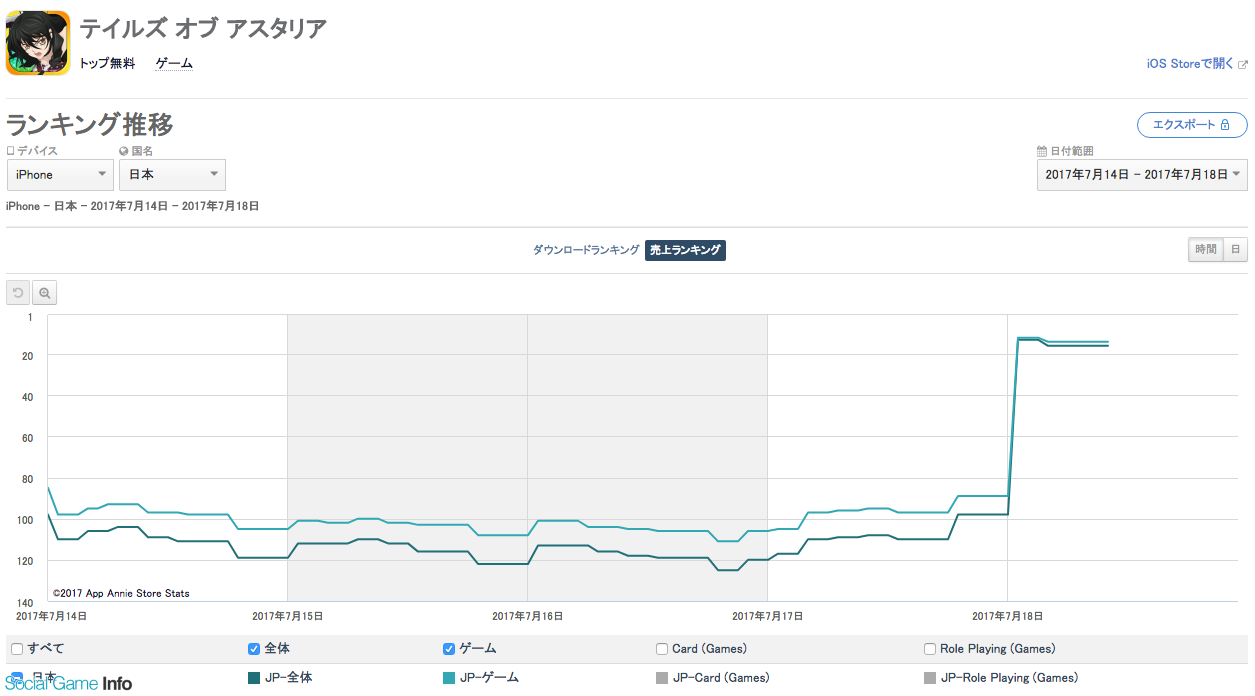Click the external link icon beside iOS Storeで開く
Image resolution: width=1255 pixels, height=696 pixels.
(1242, 64)
